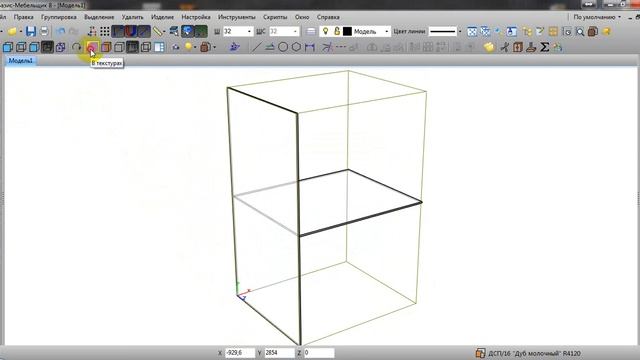Toggle the snap points icon beside grid
Image resolution: width=640 pixels, height=360 pixels.
pyautogui.click(x=92, y=31)
